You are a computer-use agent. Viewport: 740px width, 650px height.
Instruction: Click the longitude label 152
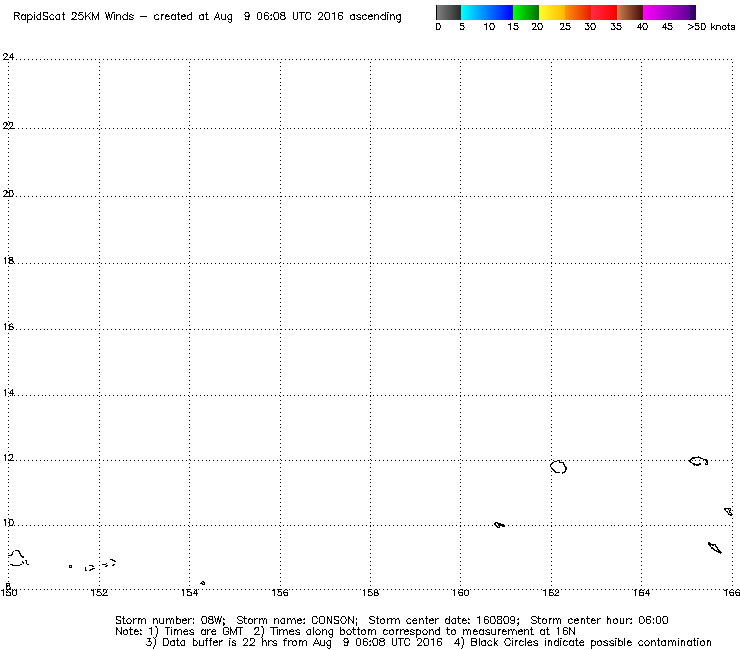[x=99, y=593]
